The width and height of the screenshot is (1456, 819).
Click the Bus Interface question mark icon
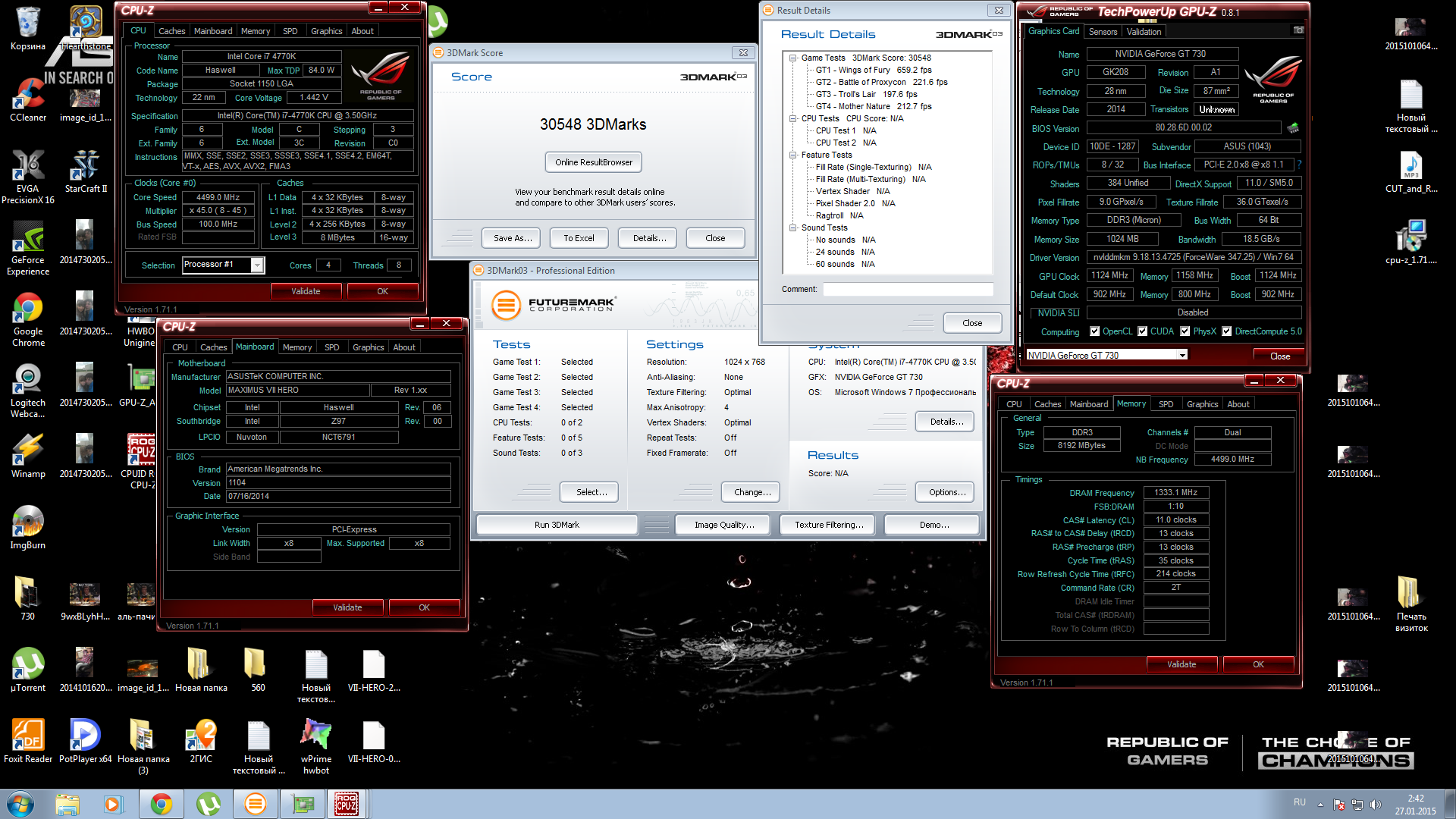coord(1299,165)
